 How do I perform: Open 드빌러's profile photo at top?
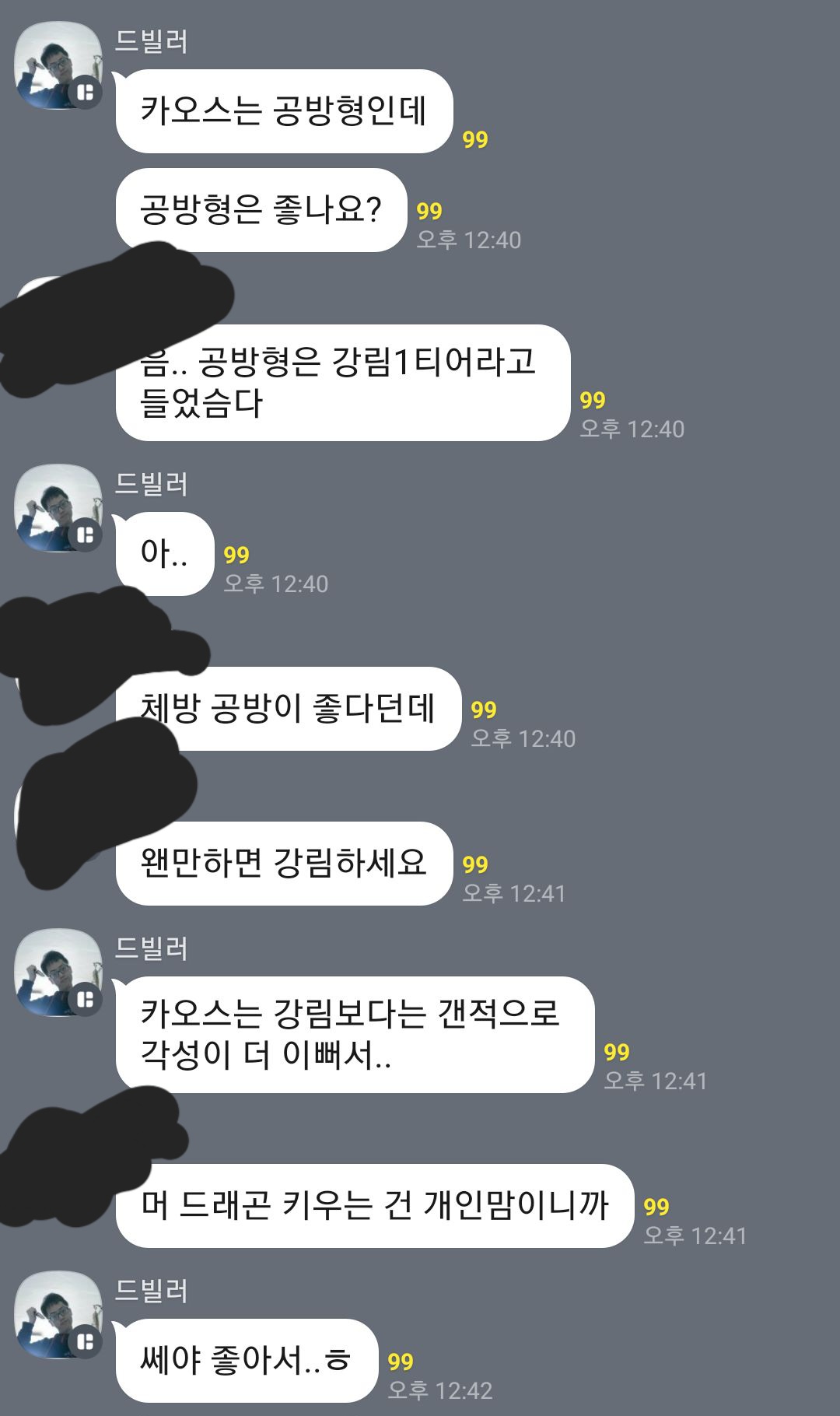coord(58,65)
